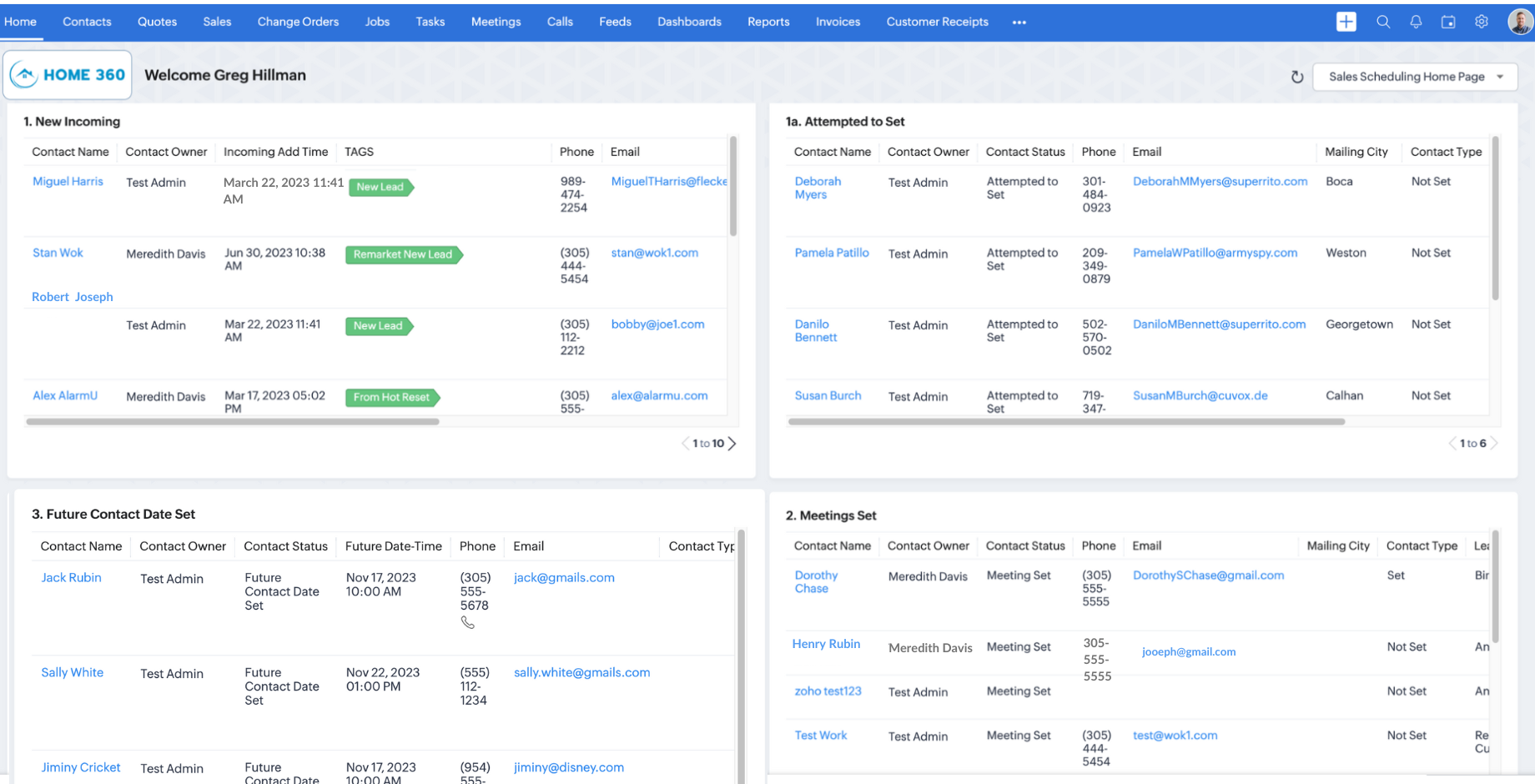Click the Attempted to Set vertical scrollbar

1495,219
